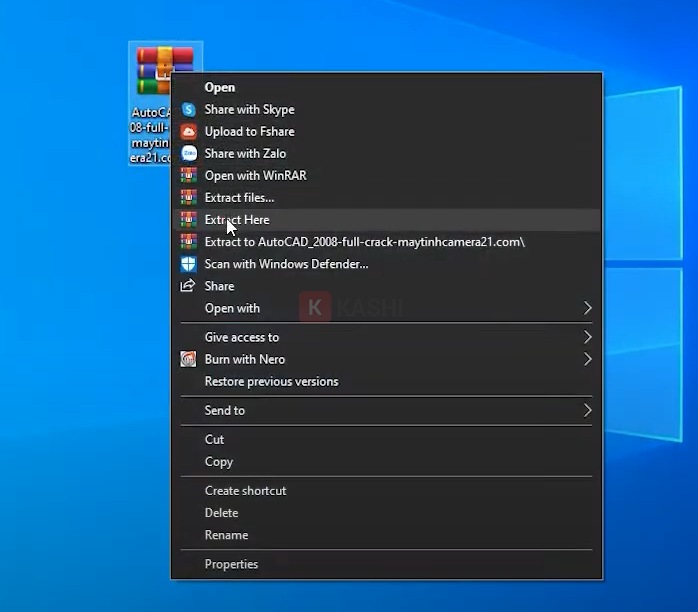Choose Open with WinRAR
698x612 pixels.
click(386, 175)
